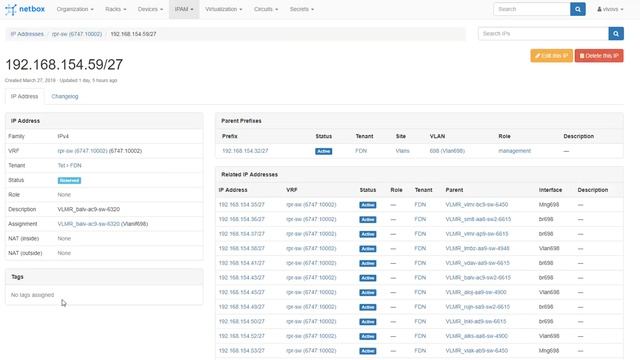The width and height of the screenshot is (640, 360).
Task: Expand the Virtualization menu
Action: pos(223,9)
